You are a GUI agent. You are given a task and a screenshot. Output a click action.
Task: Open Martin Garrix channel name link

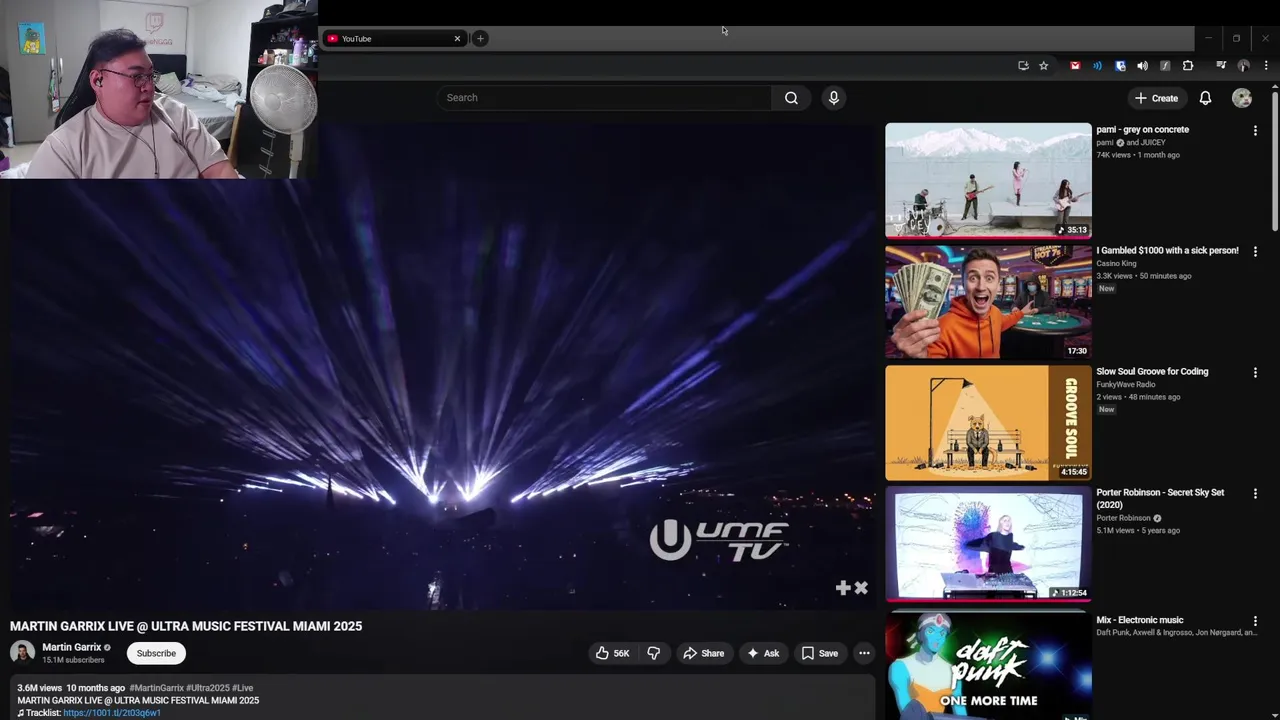[x=71, y=647]
